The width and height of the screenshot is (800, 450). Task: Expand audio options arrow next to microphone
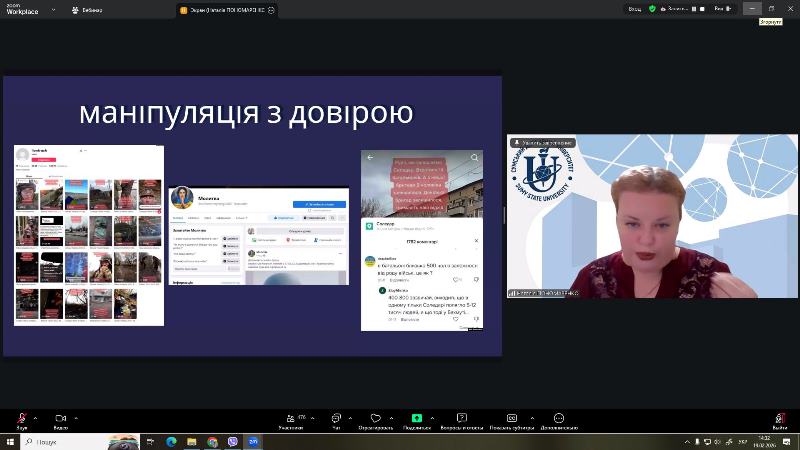(x=35, y=417)
